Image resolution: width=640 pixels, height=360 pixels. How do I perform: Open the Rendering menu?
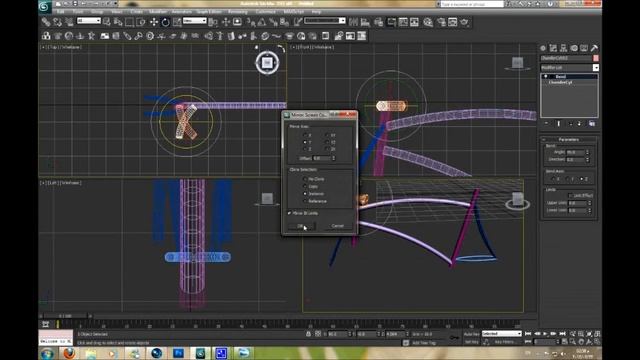coord(238,12)
